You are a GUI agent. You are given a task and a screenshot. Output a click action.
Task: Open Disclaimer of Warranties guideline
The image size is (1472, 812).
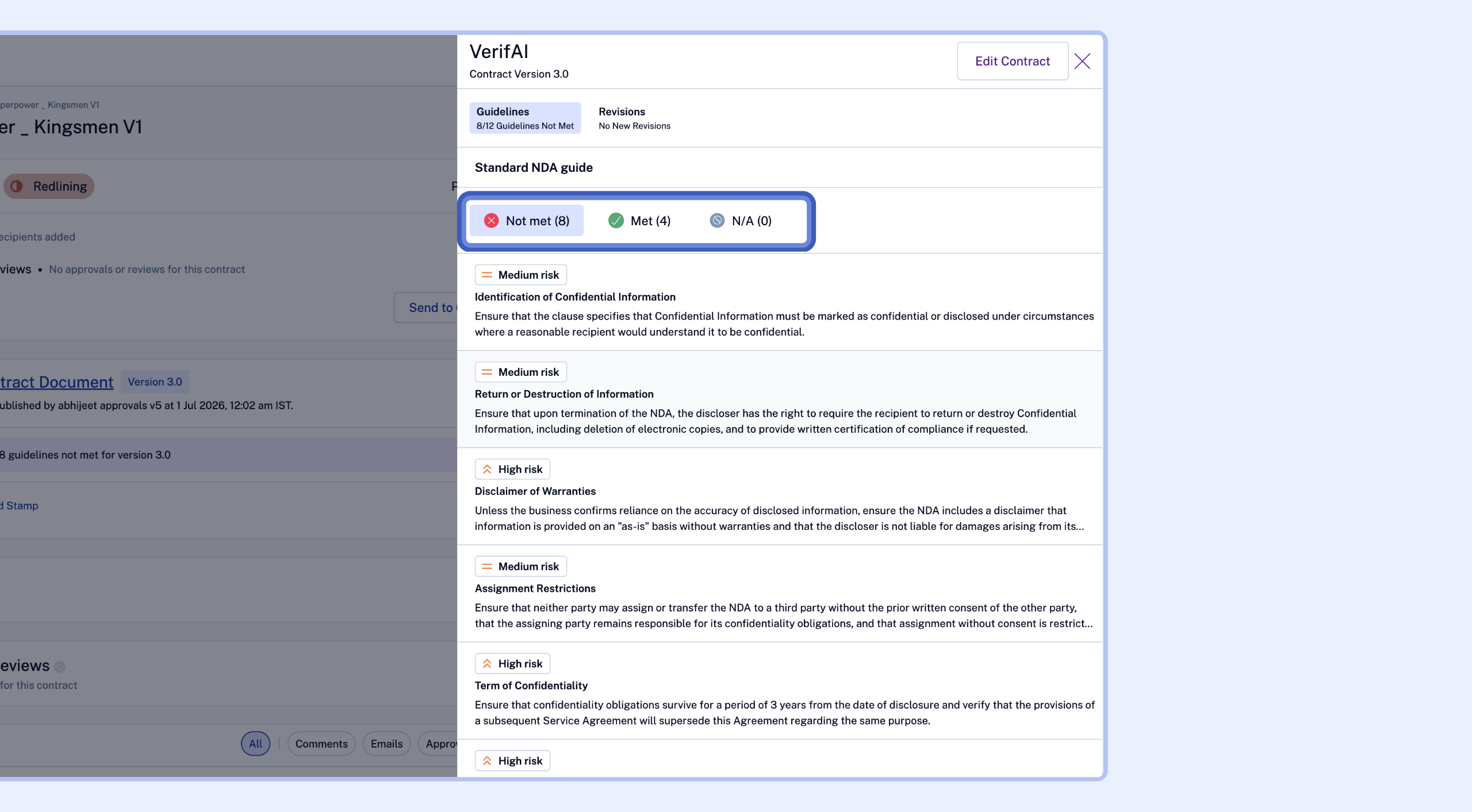click(x=780, y=497)
